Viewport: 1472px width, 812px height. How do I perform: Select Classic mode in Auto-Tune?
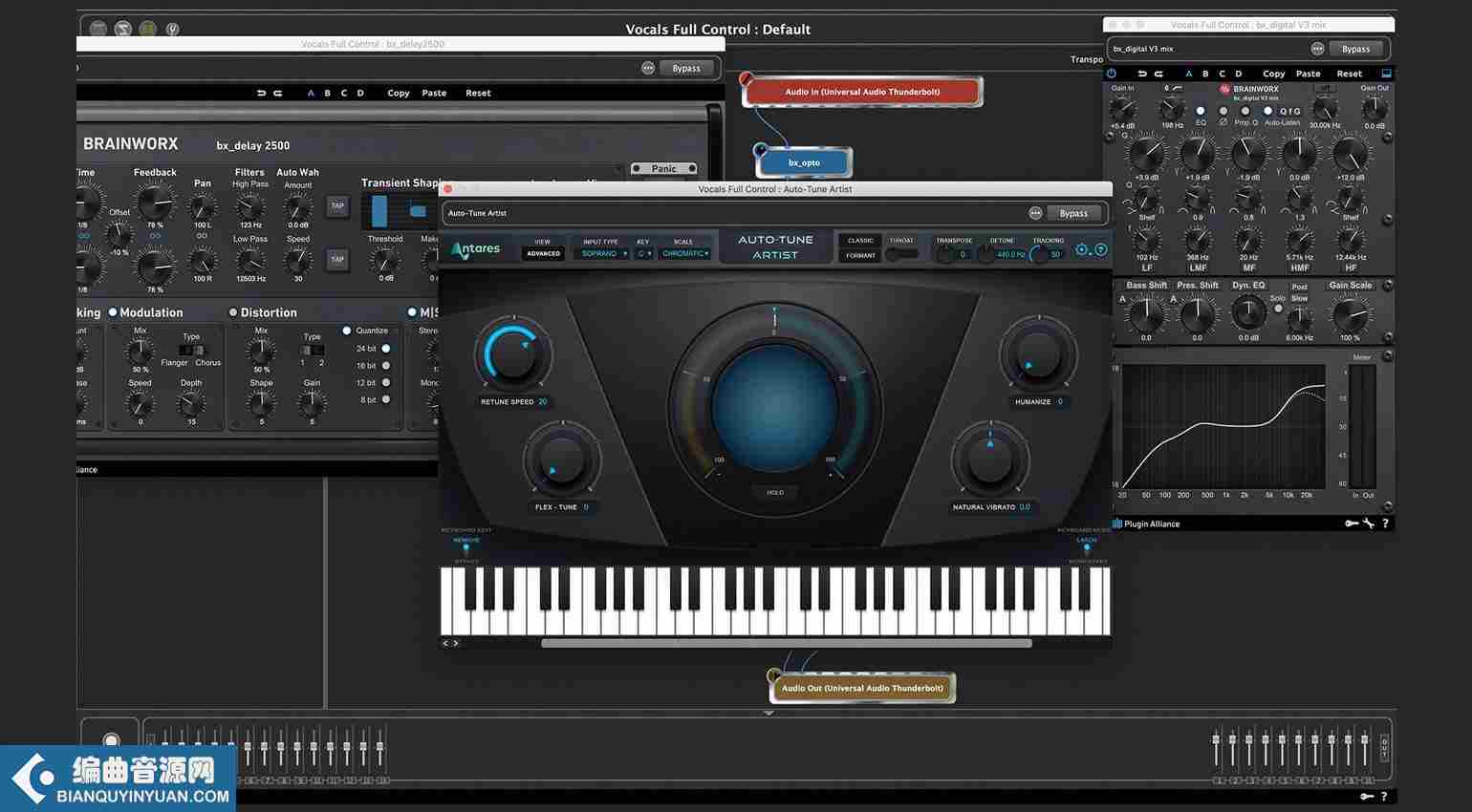pyautogui.click(x=860, y=241)
